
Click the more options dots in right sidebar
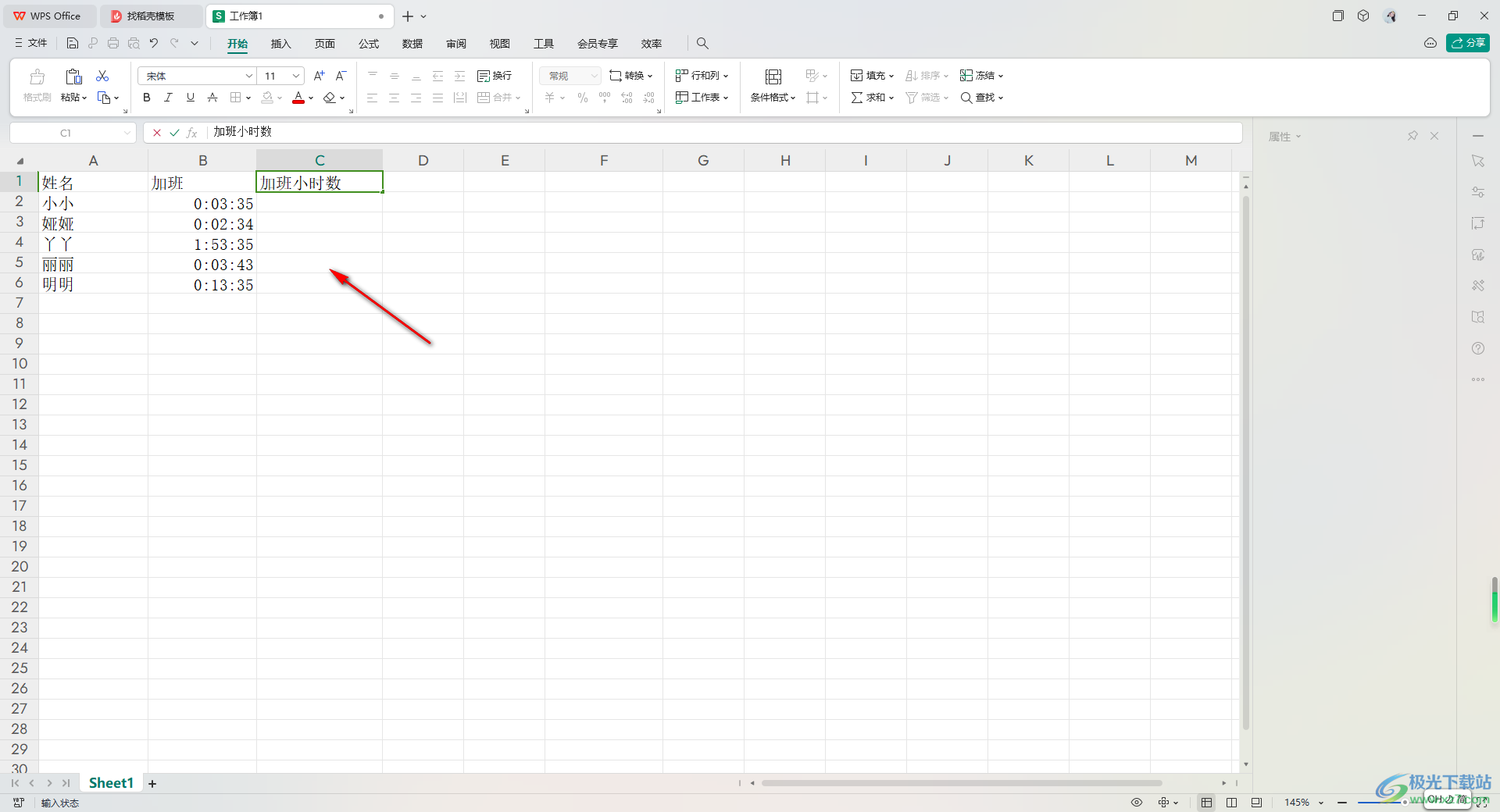[x=1478, y=379]
